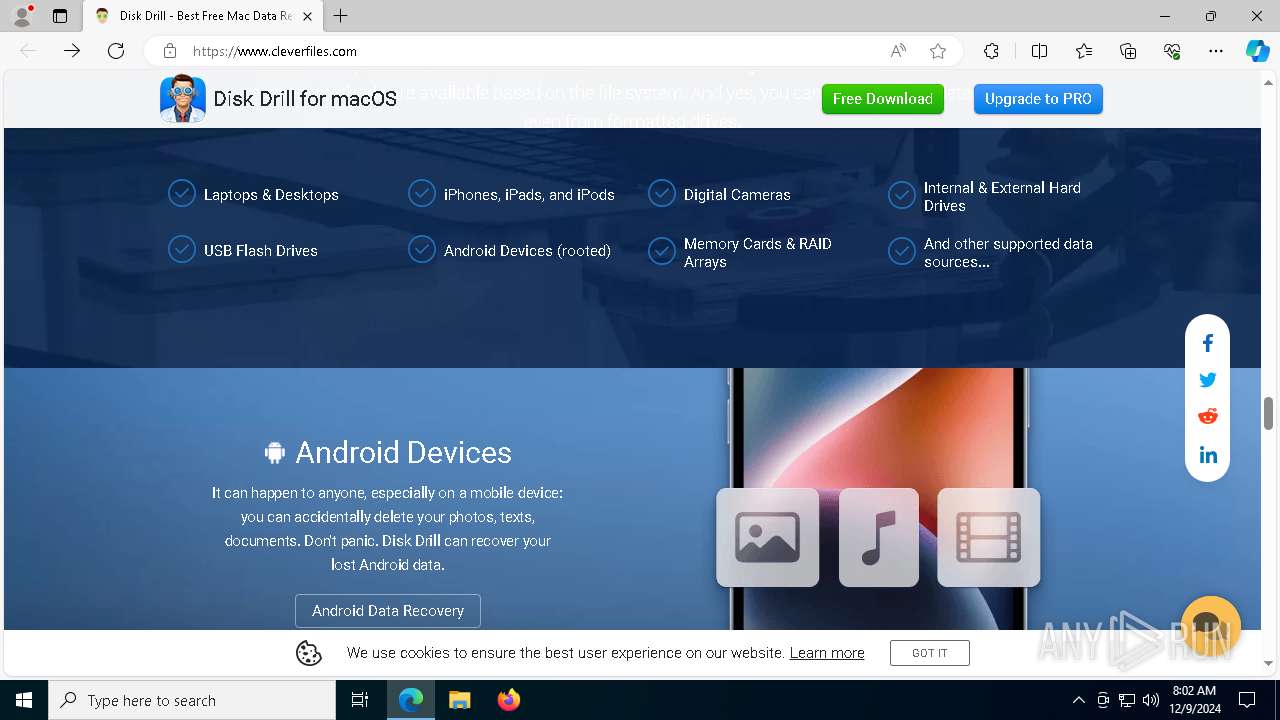Viewport: 1280px width, 720px height.
Task: Toggle split screen view icon
Action: tap(1039, 51)
